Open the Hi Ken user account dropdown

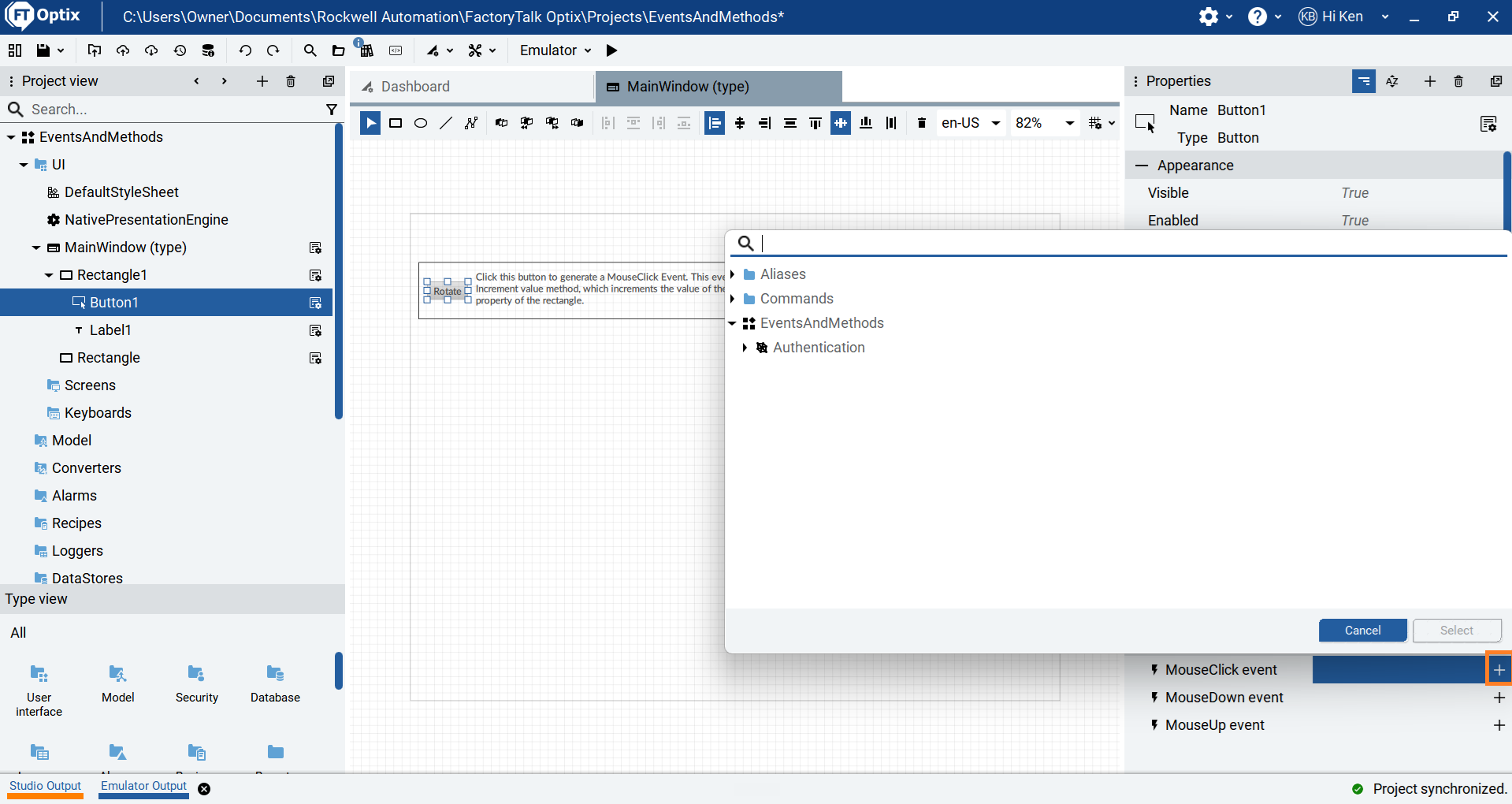(x=1343, y=17)
